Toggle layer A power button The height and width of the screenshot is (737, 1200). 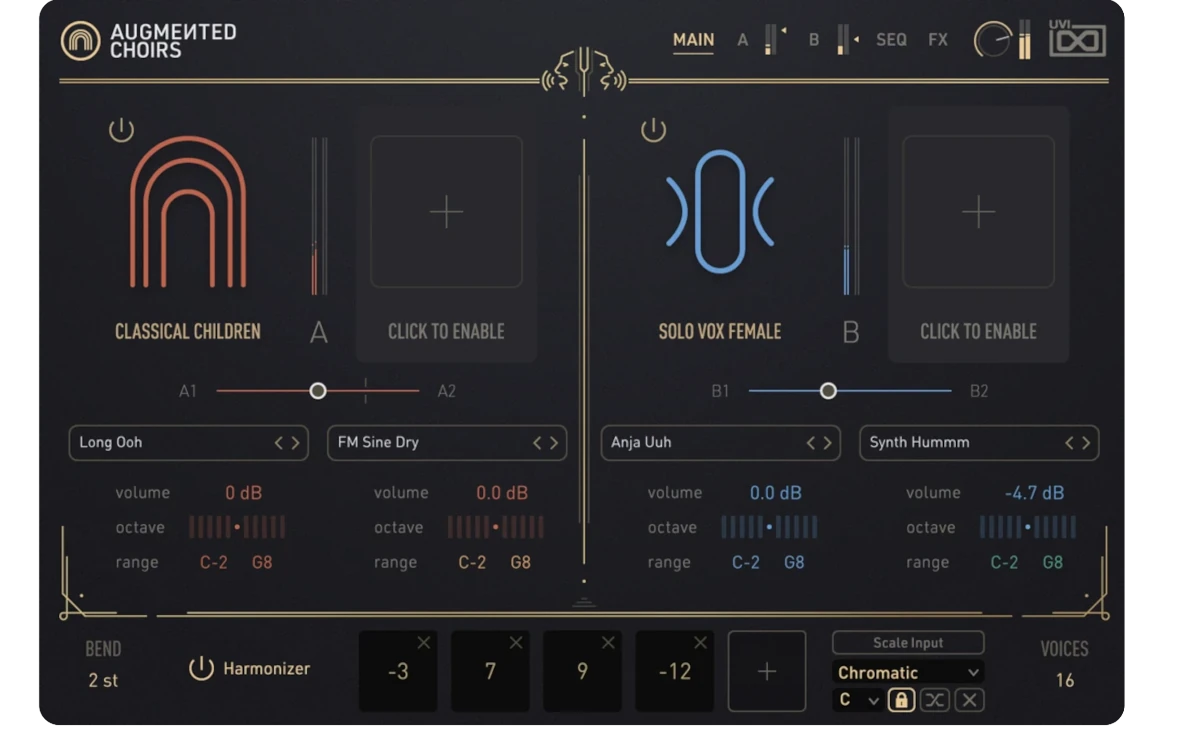tap(121, 130)
